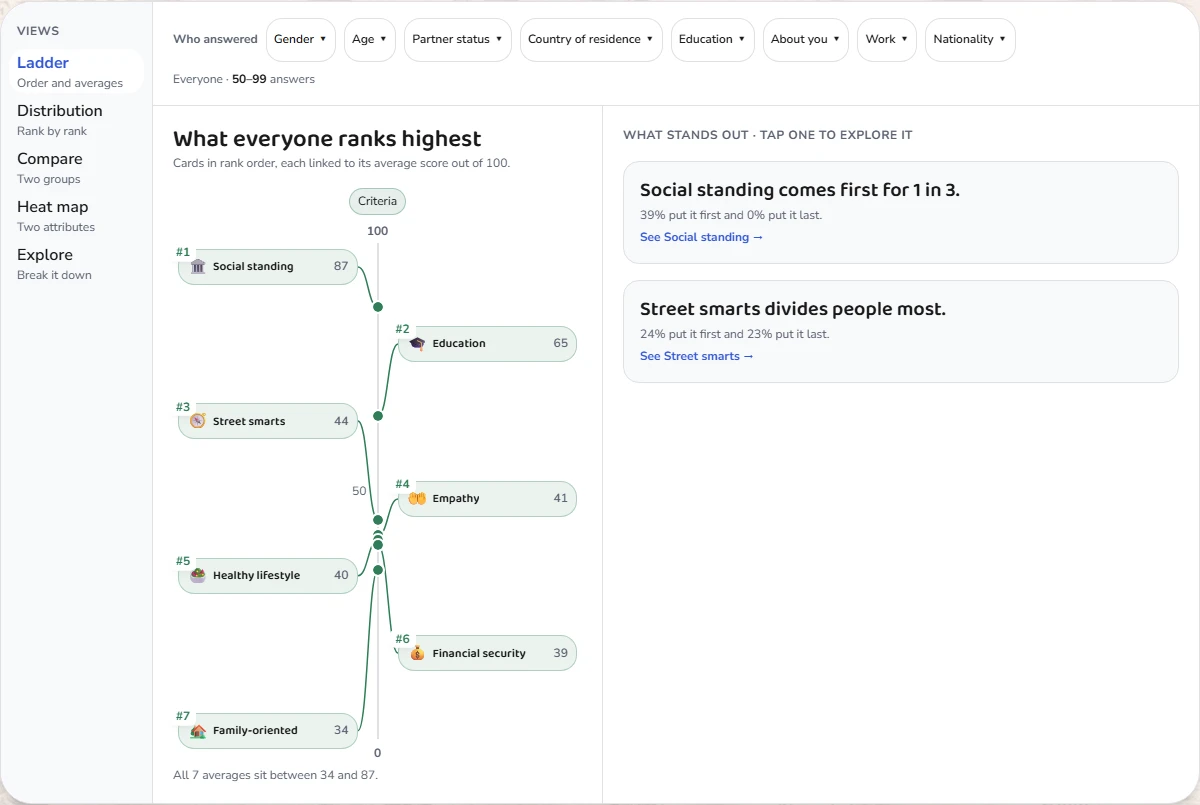Click the axis dot linked to Social standing

(378, 307)
